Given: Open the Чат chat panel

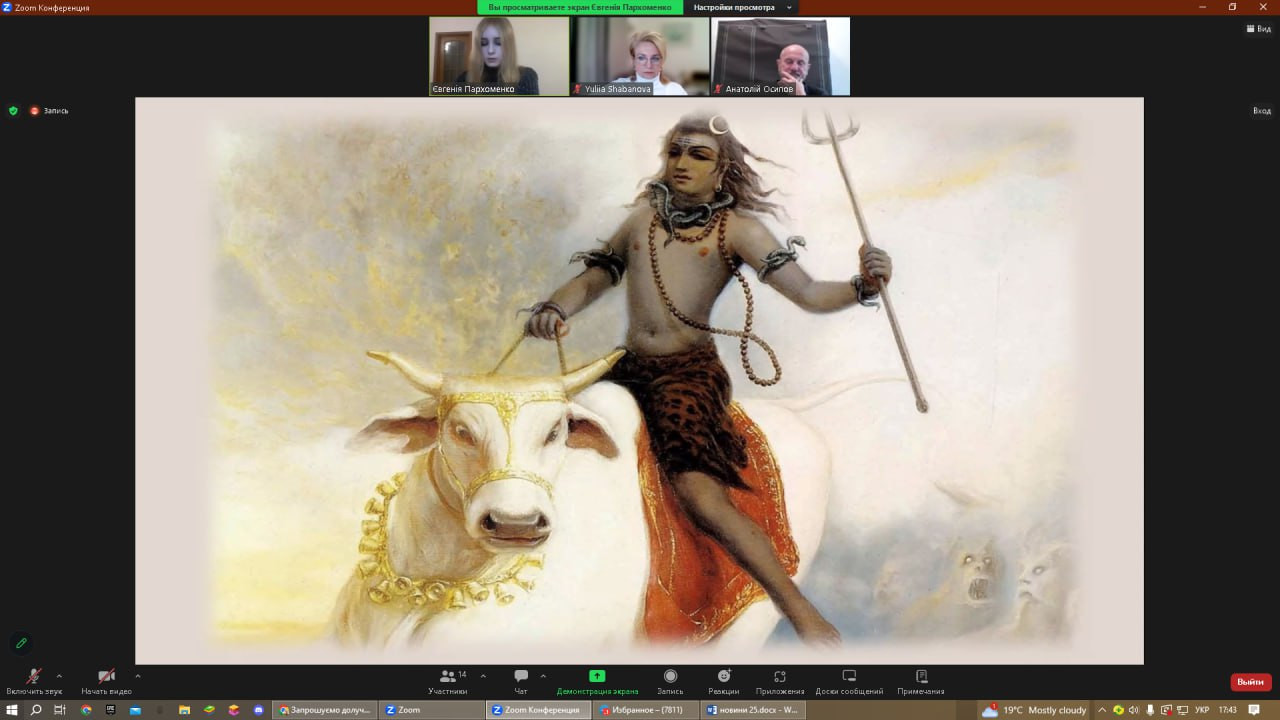Looking at the screenshot, I should pos(520,677).
